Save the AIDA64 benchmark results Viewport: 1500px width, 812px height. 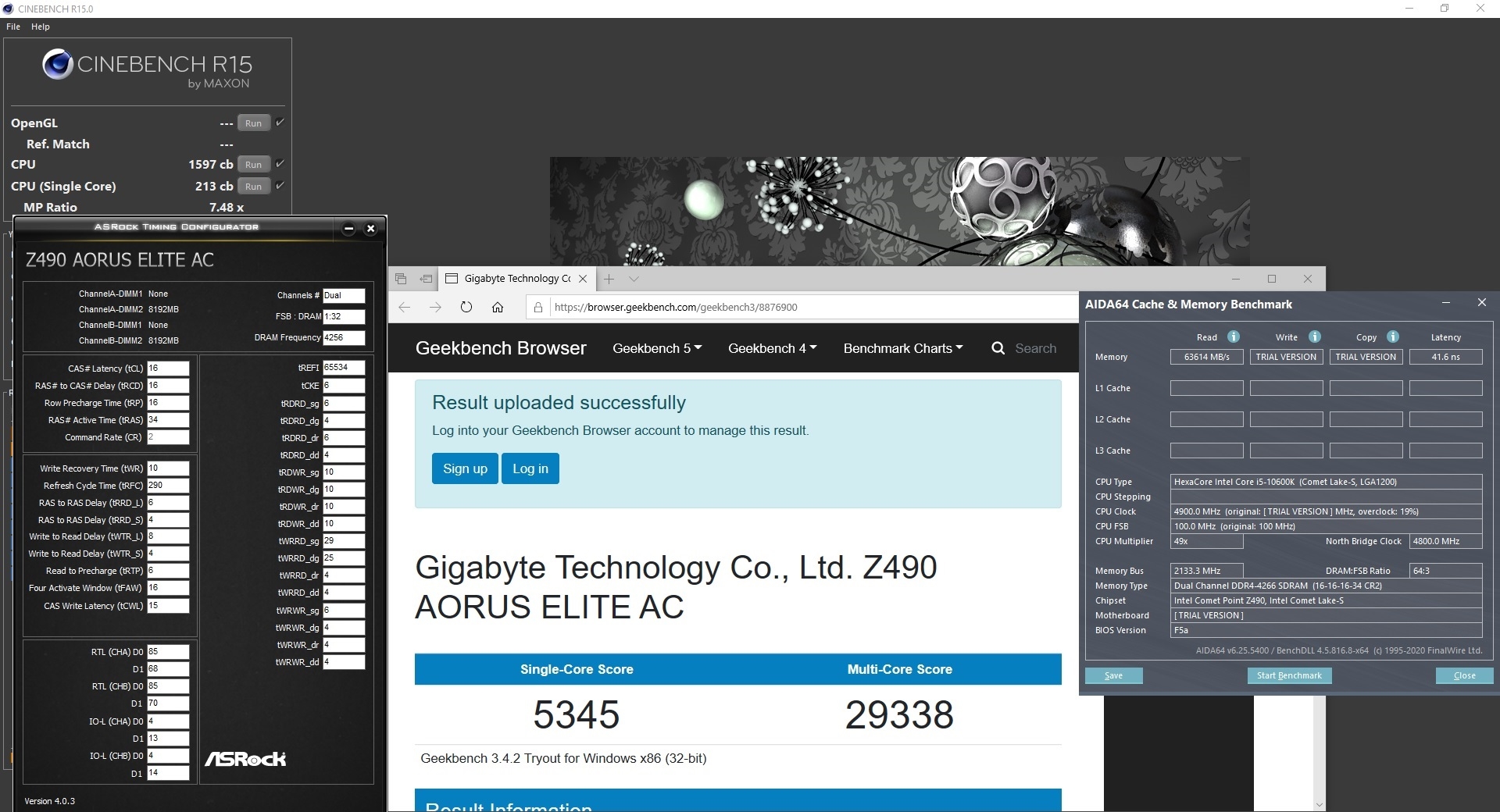coord(1114,676)
